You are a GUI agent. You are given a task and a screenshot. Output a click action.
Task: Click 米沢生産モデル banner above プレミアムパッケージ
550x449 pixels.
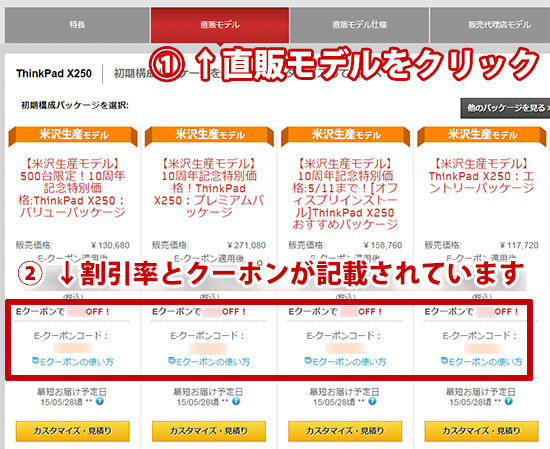coord(209,135)
